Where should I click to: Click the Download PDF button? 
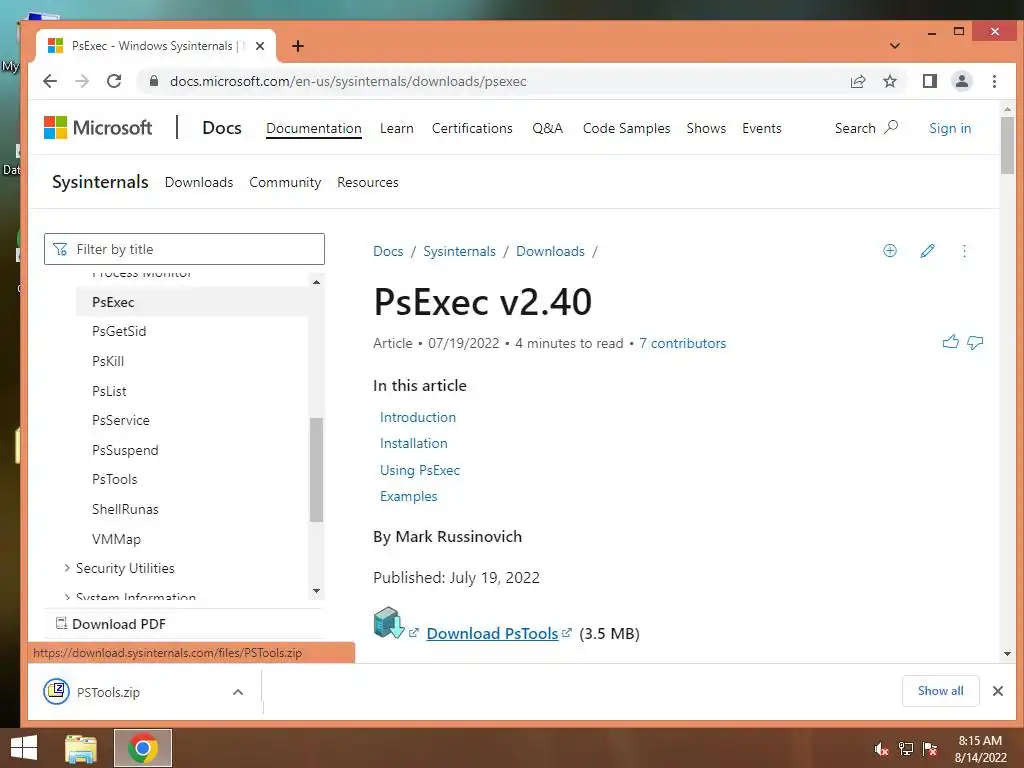[x=111, y=624]
